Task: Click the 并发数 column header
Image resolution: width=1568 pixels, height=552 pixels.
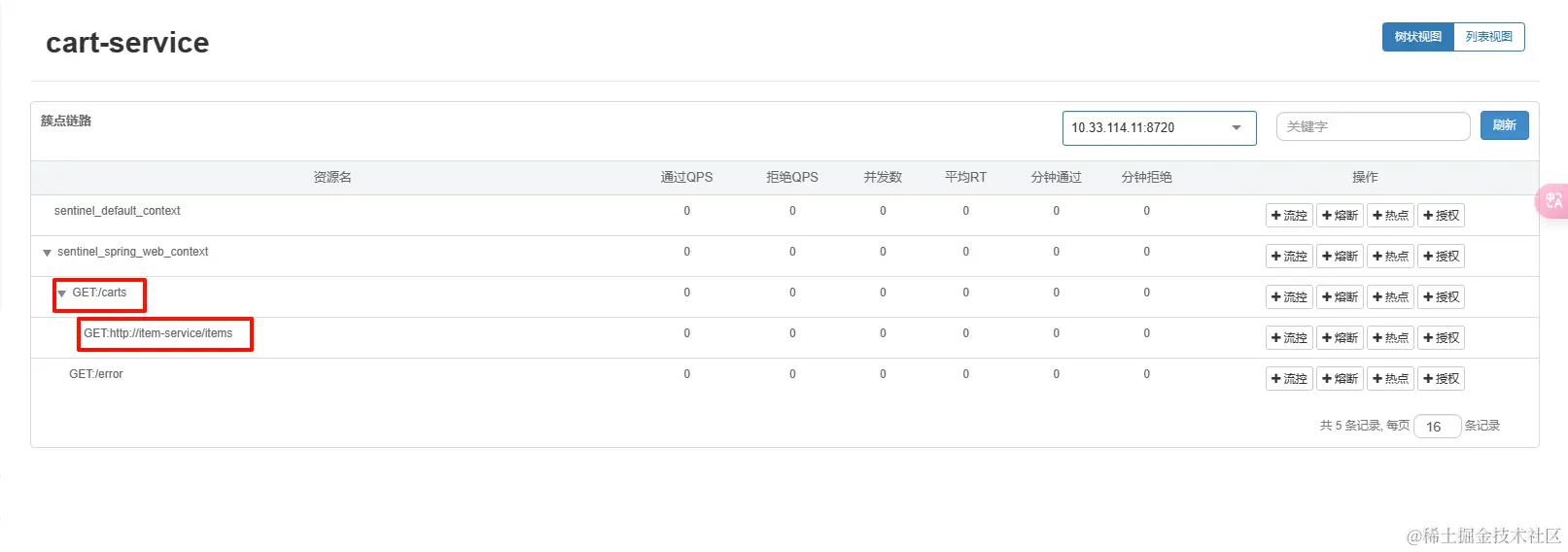Action: click(883, 177)
